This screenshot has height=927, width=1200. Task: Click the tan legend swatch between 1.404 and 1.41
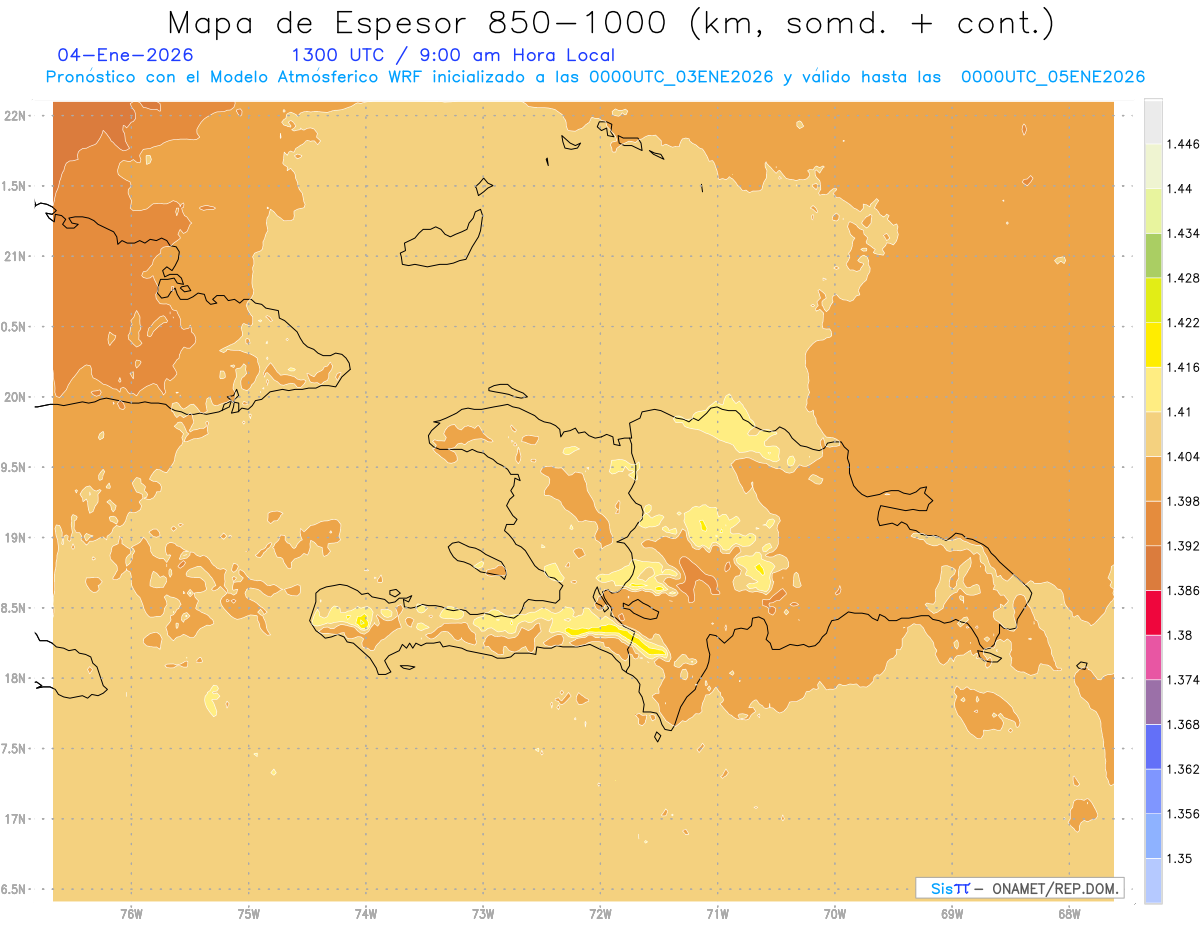pyautogui.click(x=1153, y=433)
